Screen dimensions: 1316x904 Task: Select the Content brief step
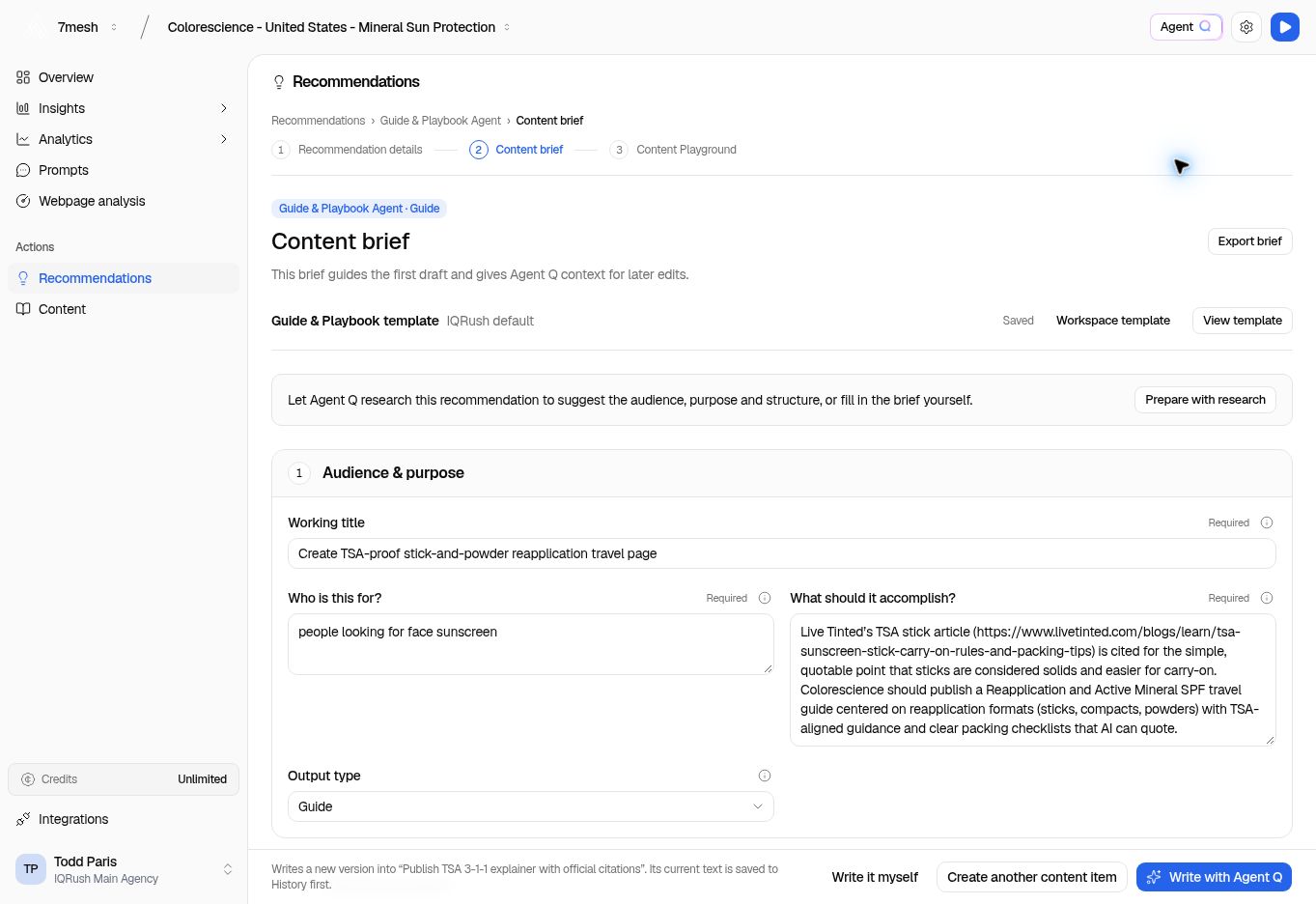[x=517, y=150]
